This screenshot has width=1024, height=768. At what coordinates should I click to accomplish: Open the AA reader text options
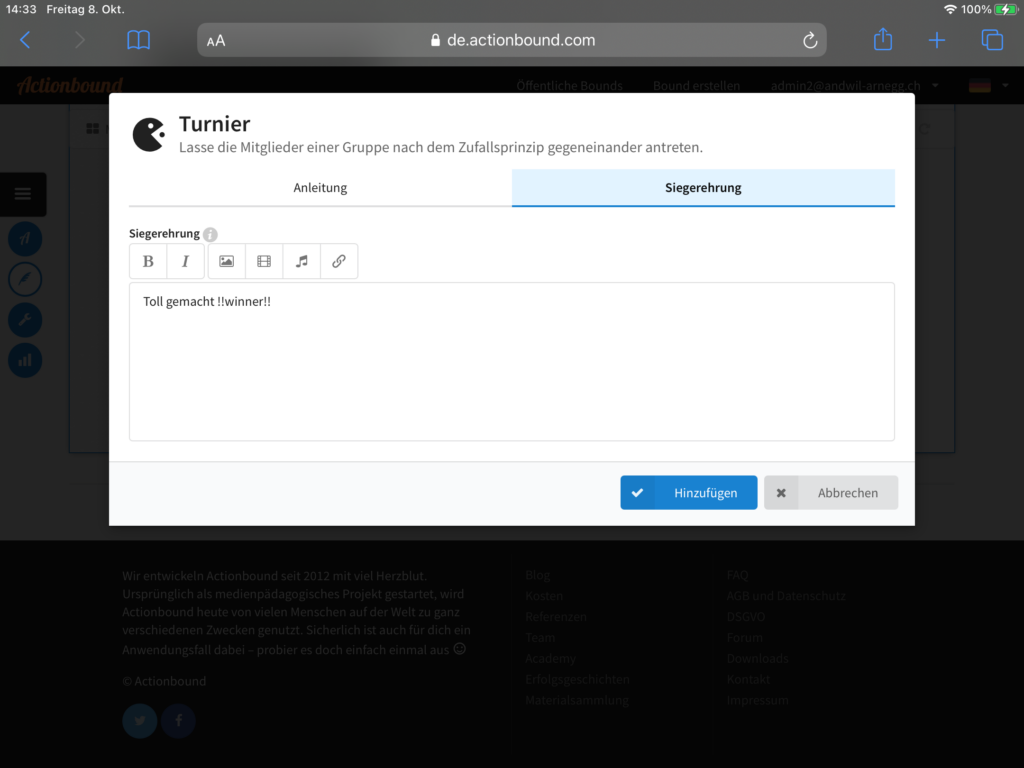point(216,41)
